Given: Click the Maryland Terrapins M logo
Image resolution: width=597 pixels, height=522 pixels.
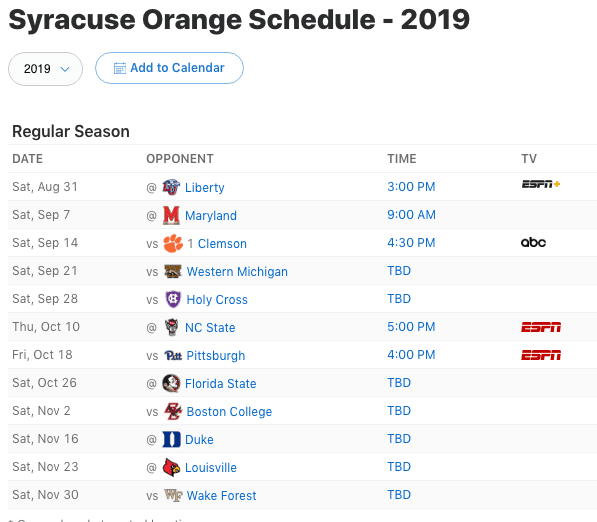Looking at the screenshot, I should click(171, 215).
